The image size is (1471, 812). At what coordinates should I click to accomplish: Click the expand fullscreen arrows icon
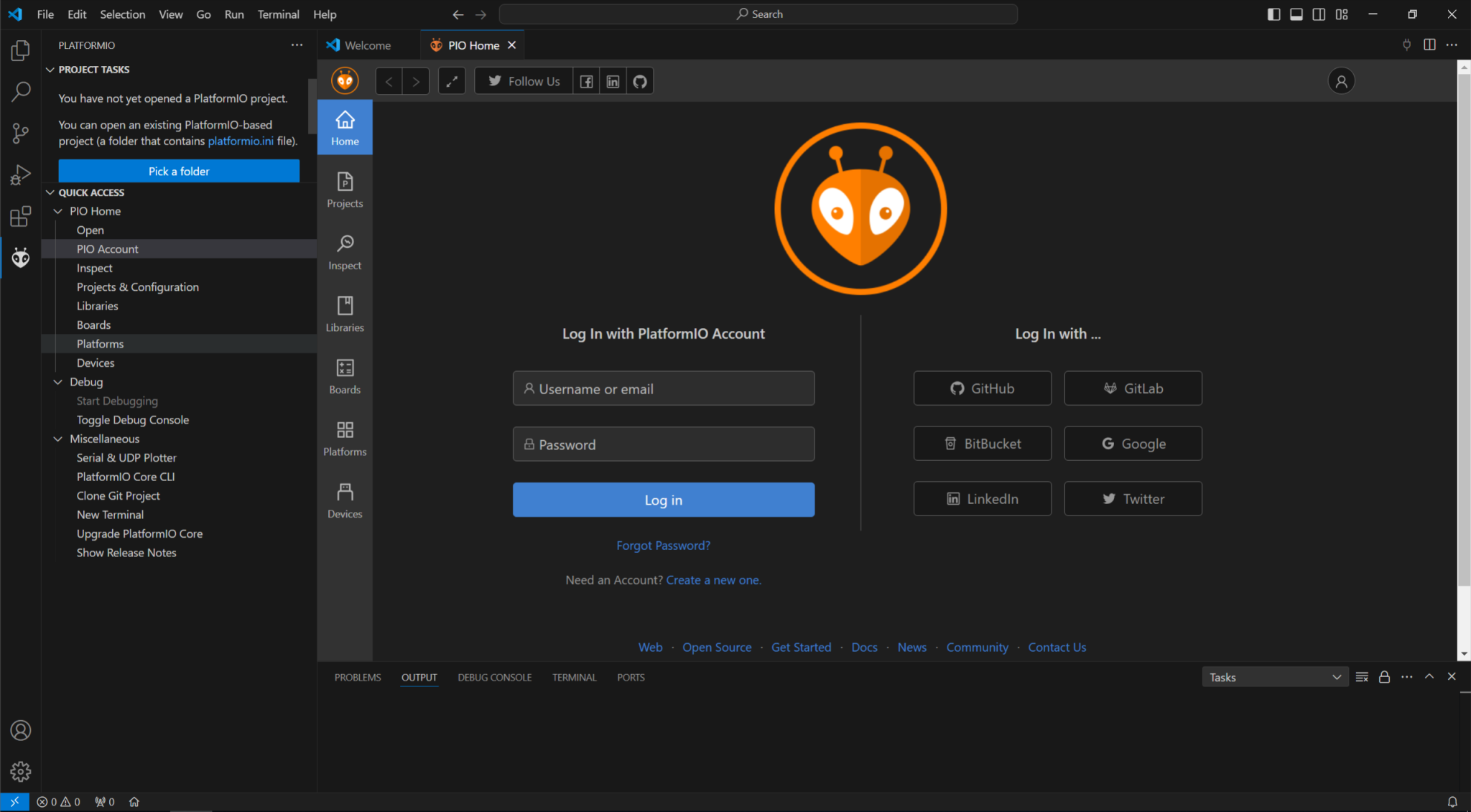[x=452, y=81]
